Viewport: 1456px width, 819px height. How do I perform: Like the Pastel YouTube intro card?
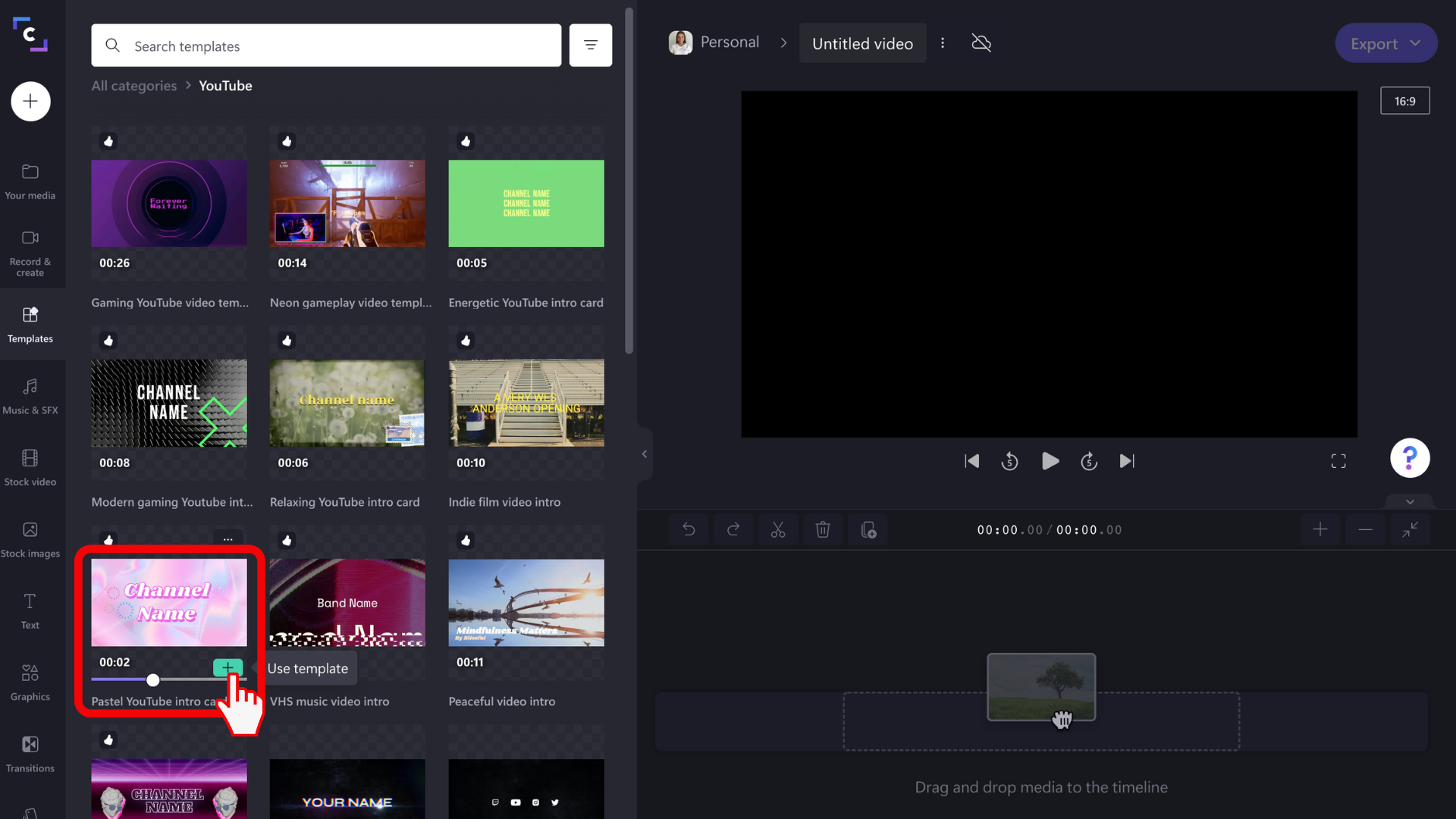[x=108, y=540]
